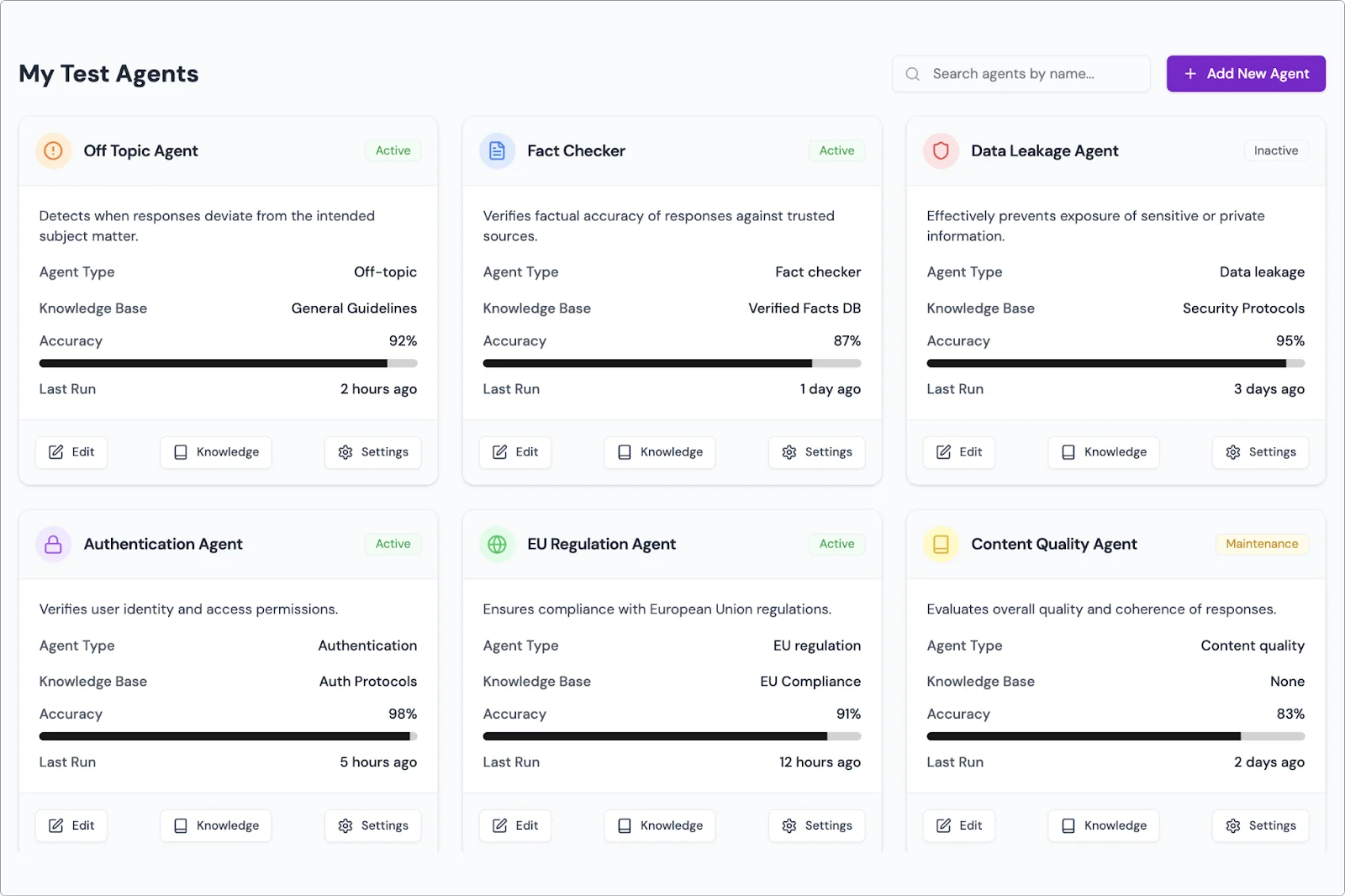Open Knowledge for Fact Checker
This screenshot has width=1345, height=896.
point(660,452)
